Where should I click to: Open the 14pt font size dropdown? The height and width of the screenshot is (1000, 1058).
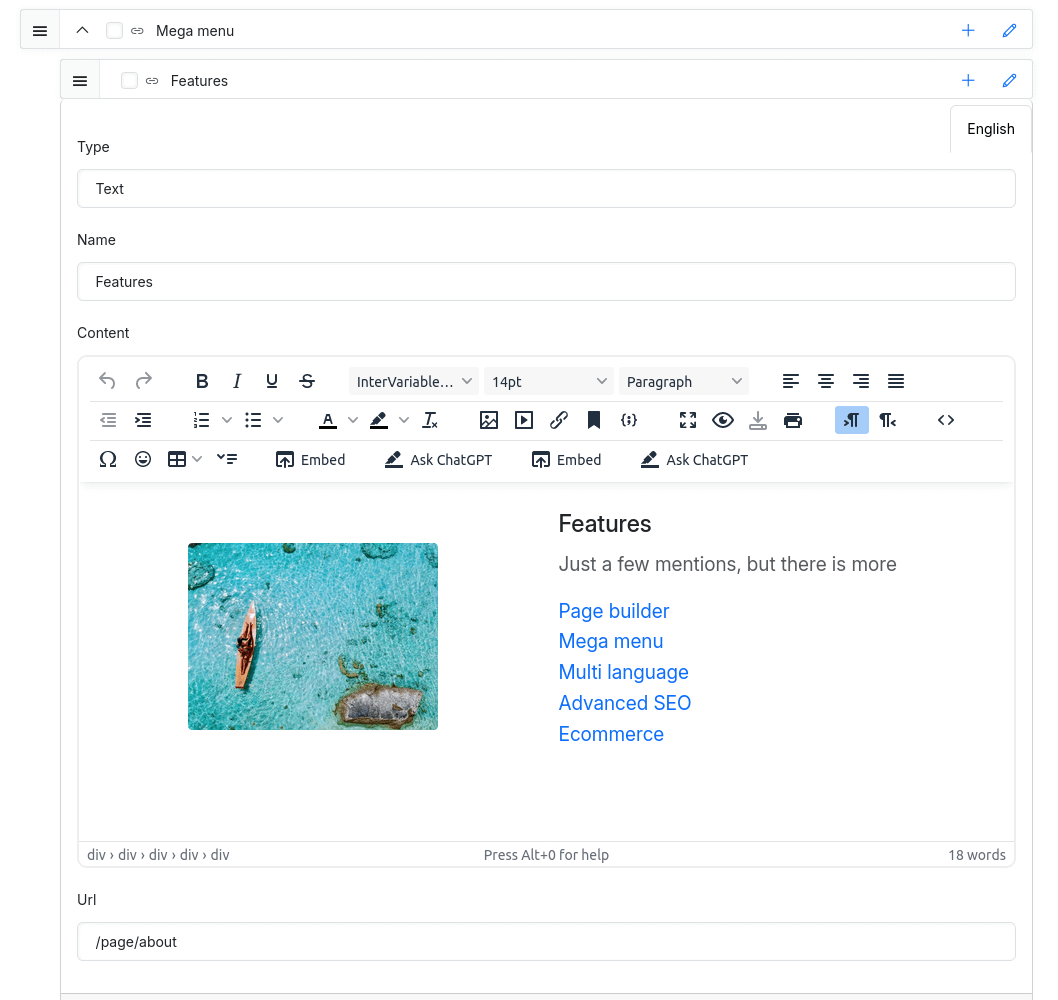pos(549,381)
